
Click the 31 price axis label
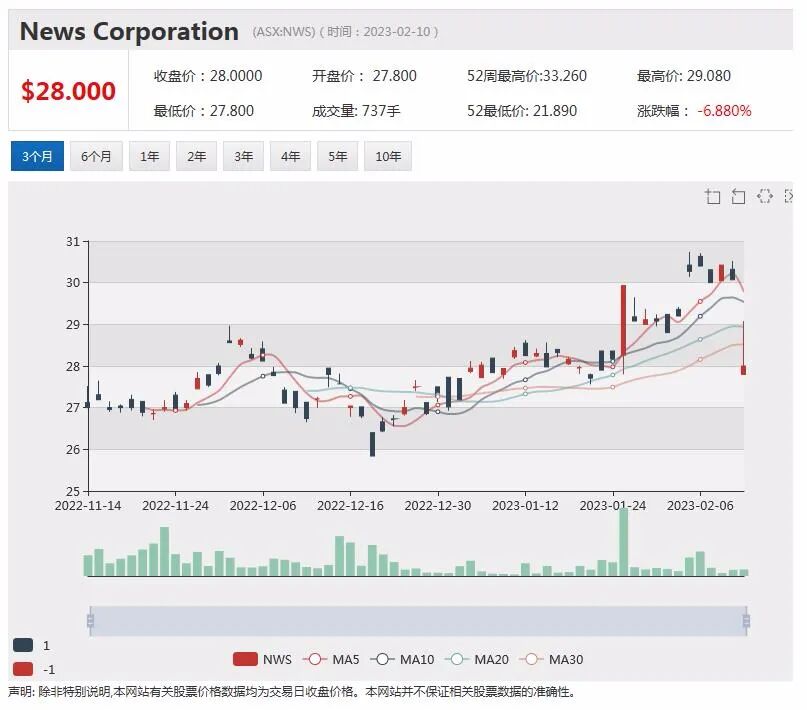[x=73, y=241]
